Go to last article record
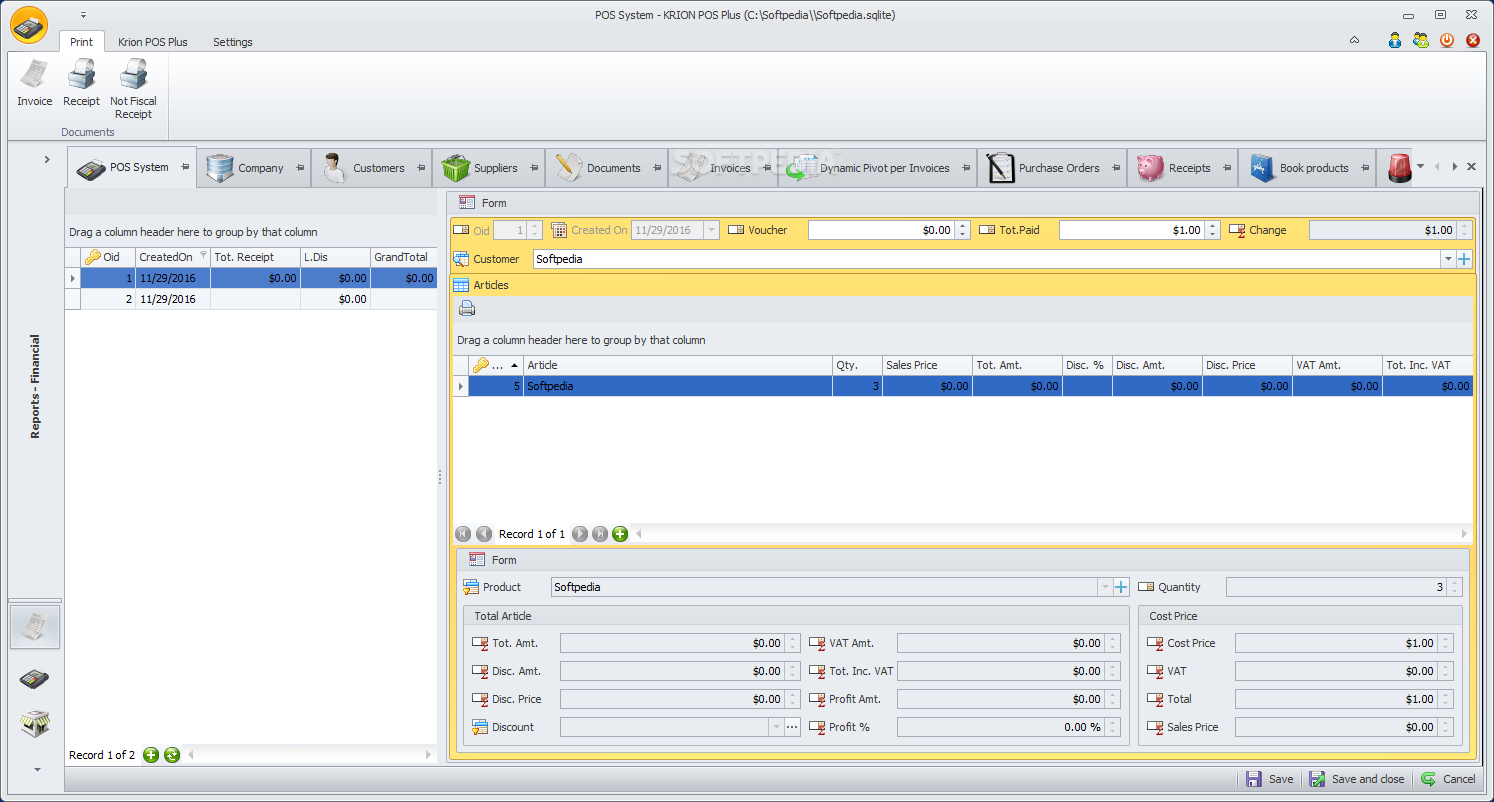Viewport: 1494px width, 802px height. (x=599, y=534)
